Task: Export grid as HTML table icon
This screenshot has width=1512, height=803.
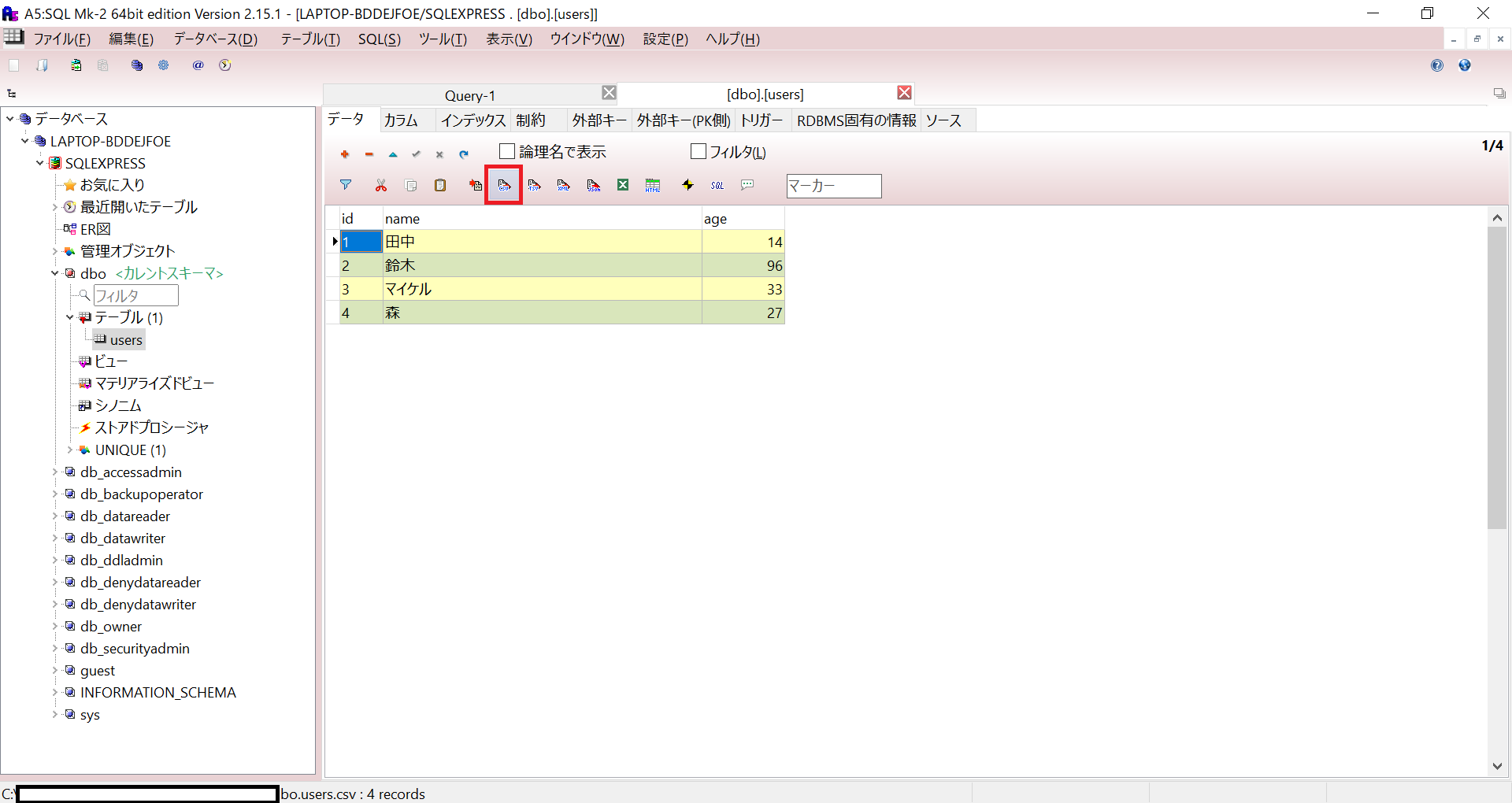Action: tap(653, 185)
